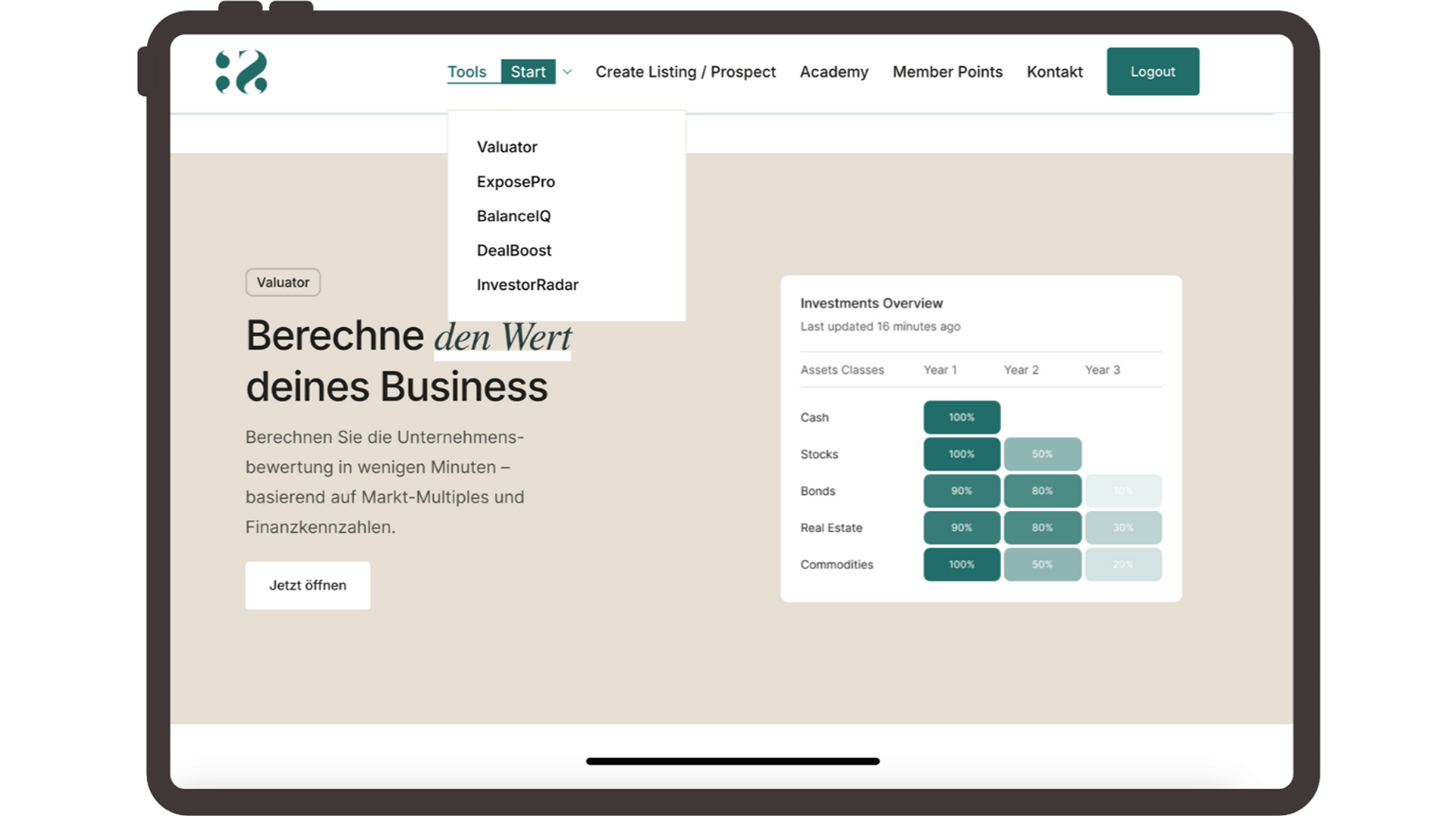Image resolution: width=1456 pixels, height=819 pixels.
Task: Open the Academy page
Action: 833,72
